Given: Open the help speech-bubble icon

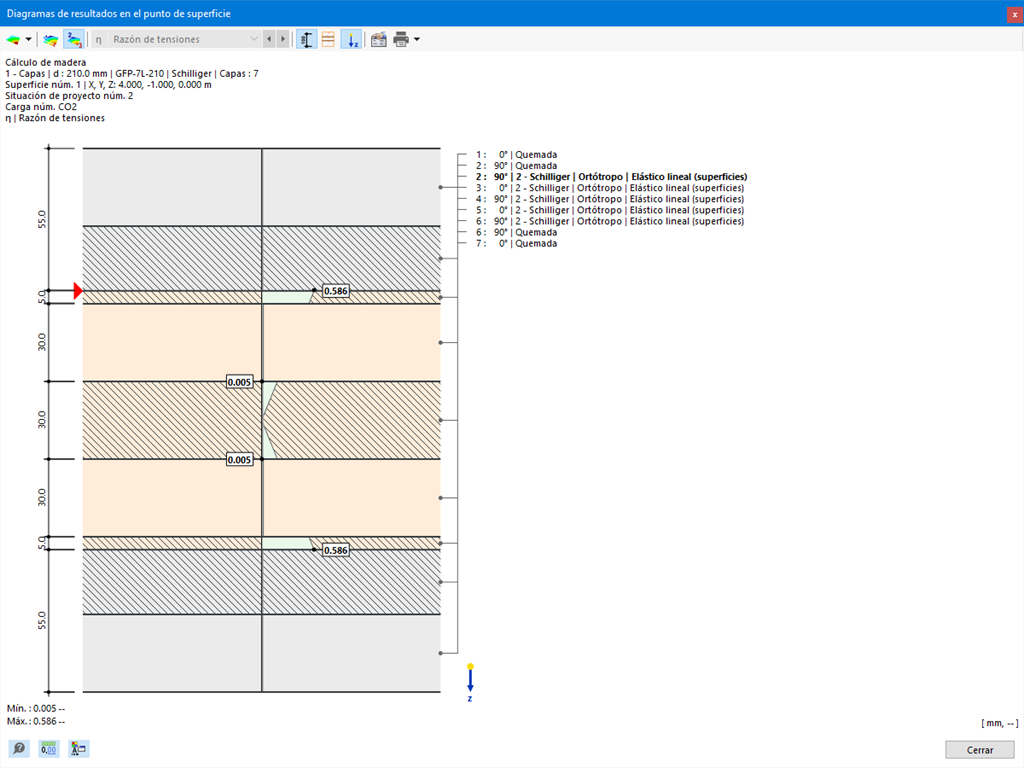Looking at the screenshot, I should tap(19, 748).
